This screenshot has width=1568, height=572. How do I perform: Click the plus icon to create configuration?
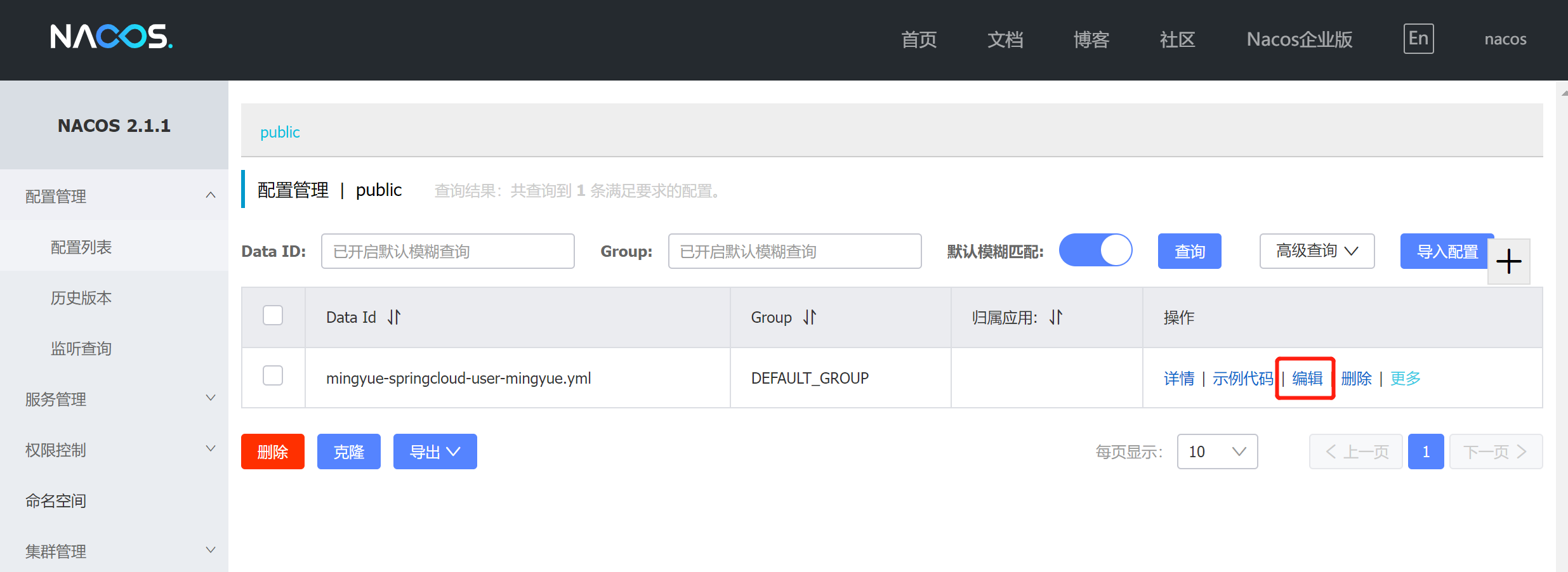(x=1508, y=261)
